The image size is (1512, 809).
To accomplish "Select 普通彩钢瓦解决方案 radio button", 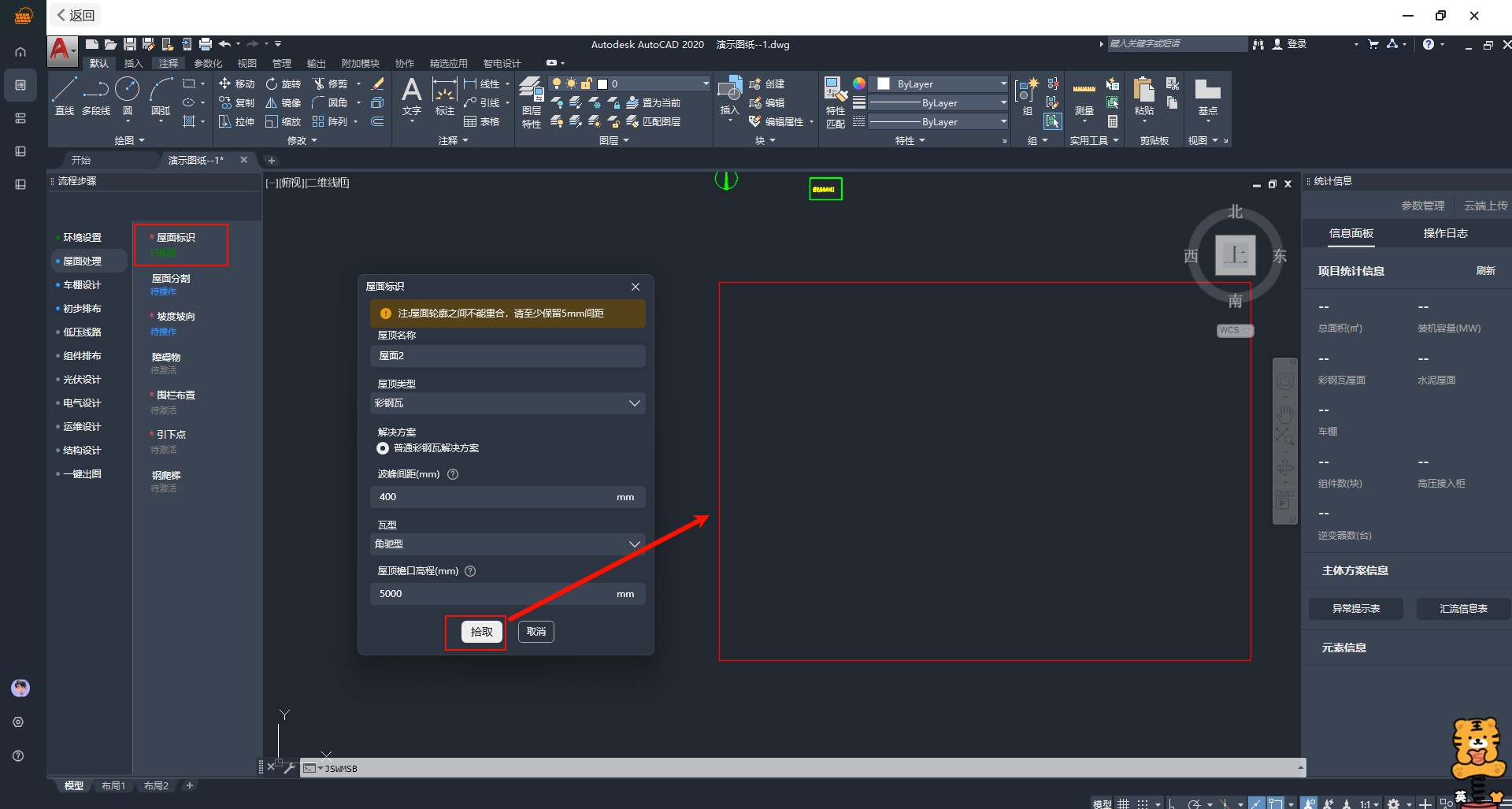I will [383, 448].
